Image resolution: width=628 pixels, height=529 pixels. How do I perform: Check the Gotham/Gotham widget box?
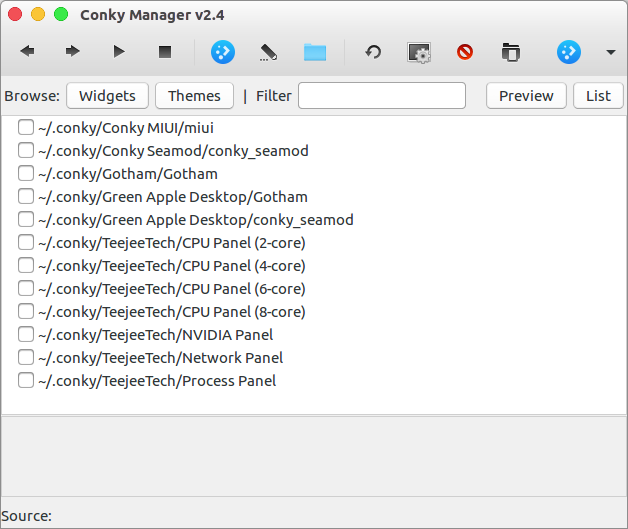pyautogui.click(x=26, y=174)
